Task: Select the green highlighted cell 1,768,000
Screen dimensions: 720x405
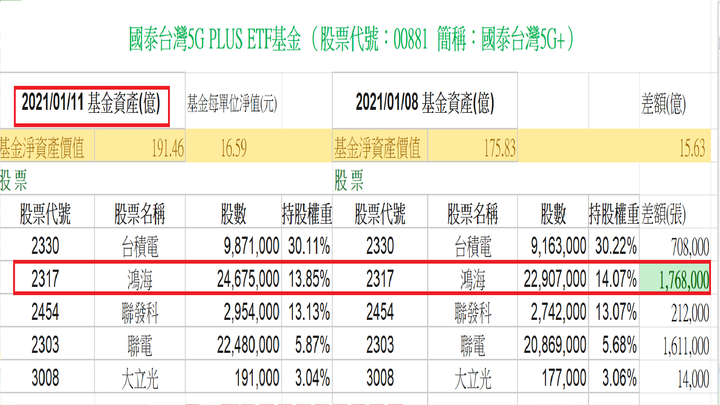Action: click(675, 279)
